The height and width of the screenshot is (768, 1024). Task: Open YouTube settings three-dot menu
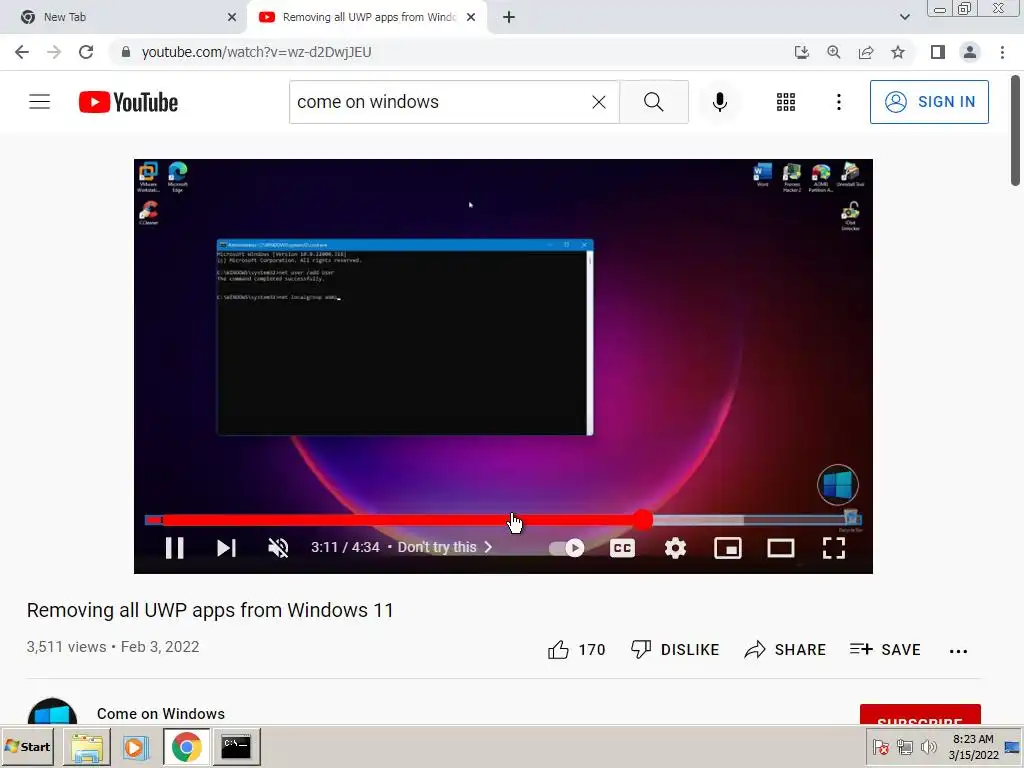[x=839, y=102]
